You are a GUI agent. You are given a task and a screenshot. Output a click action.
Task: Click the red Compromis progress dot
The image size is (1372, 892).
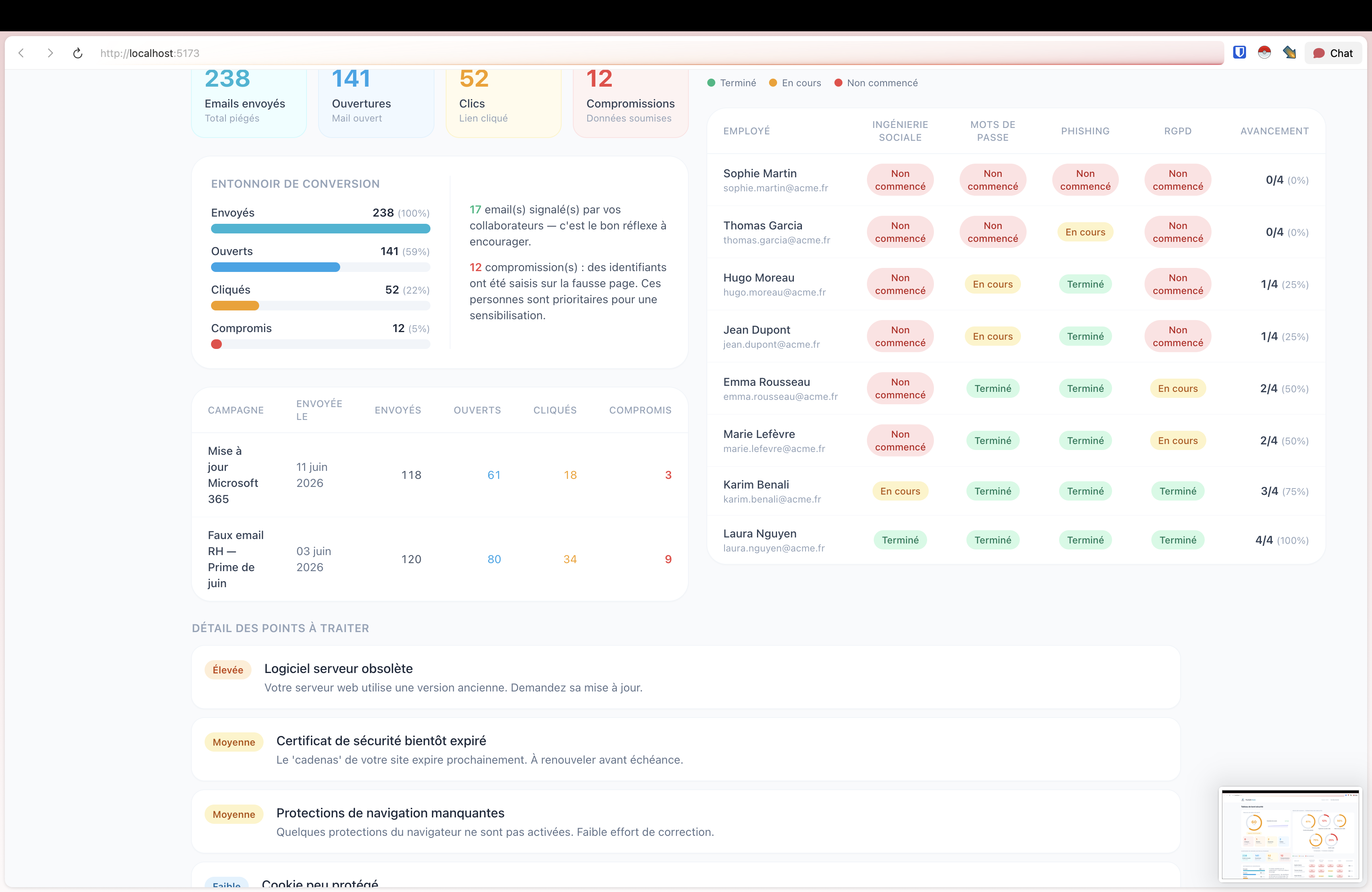[216, 344]
